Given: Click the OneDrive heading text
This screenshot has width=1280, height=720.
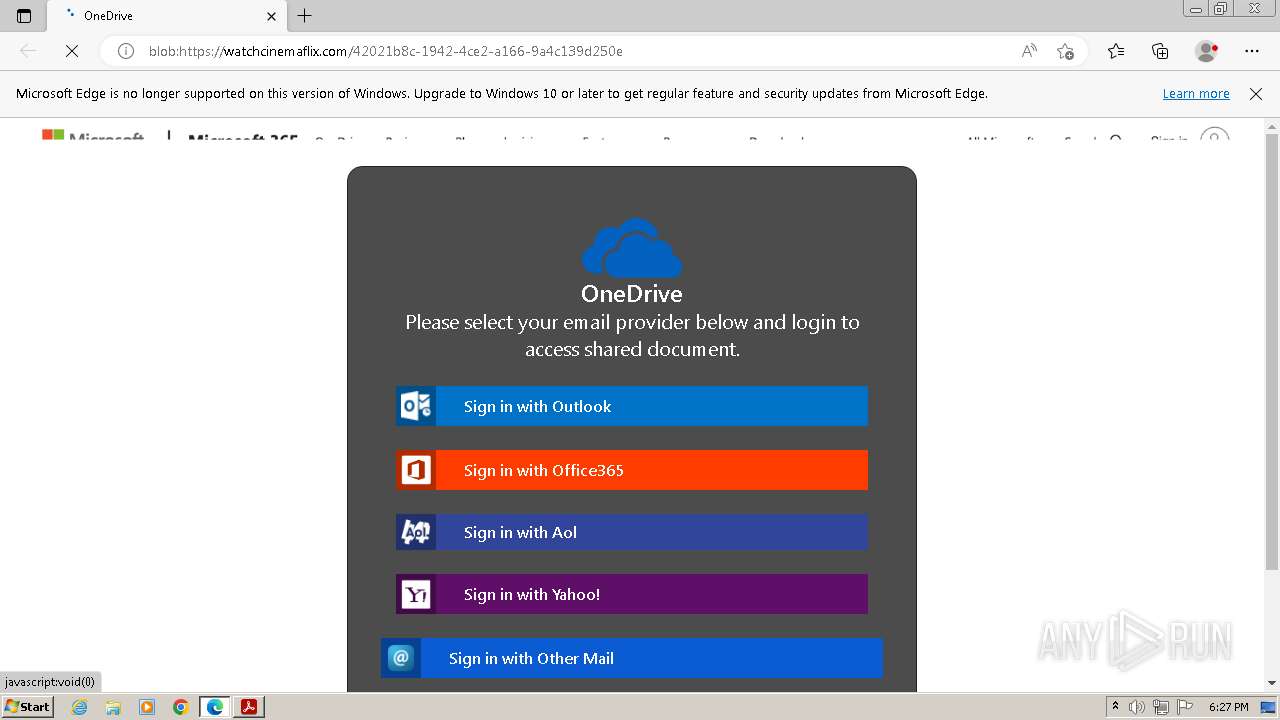Looking at the screenshot, I should [632, 293].
